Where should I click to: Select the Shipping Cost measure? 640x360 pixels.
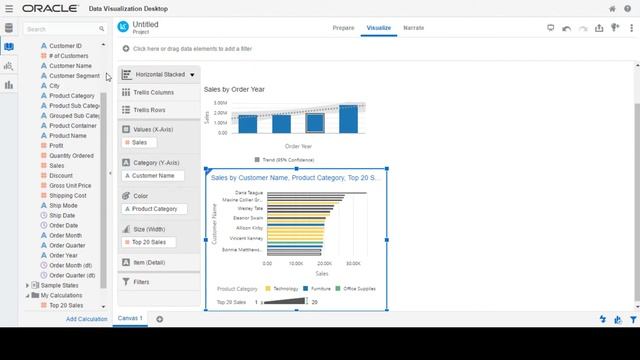[x=68, y=196]
